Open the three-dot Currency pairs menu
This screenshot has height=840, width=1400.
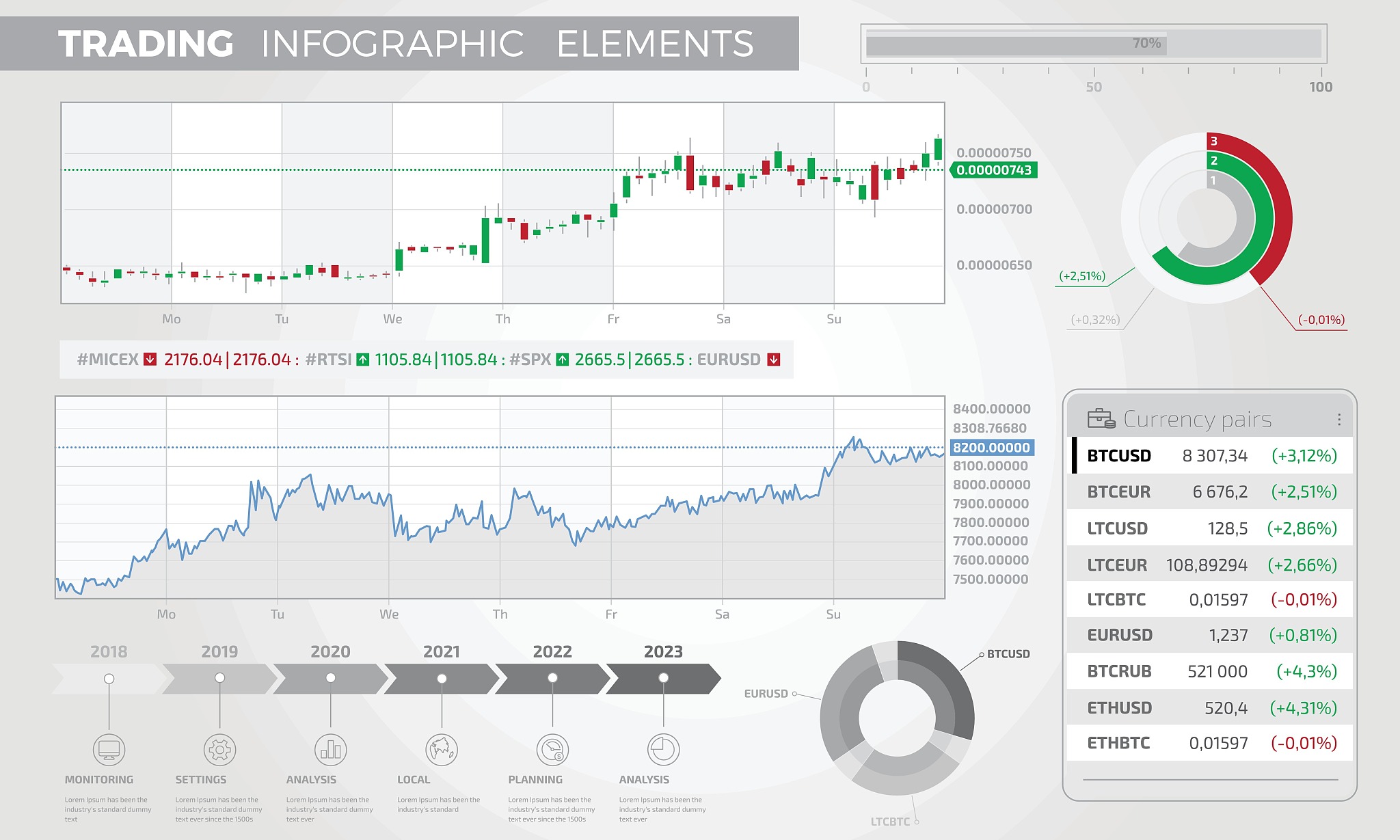[1338, 419]
